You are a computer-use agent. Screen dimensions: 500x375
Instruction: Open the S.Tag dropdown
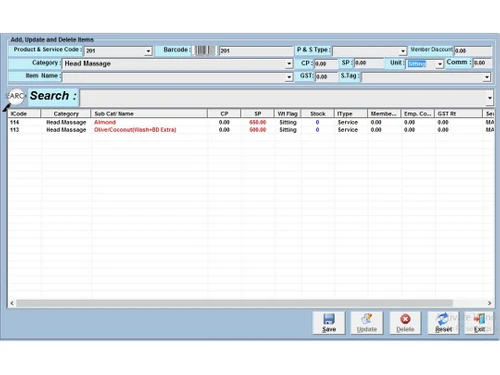tap(487, 77)
